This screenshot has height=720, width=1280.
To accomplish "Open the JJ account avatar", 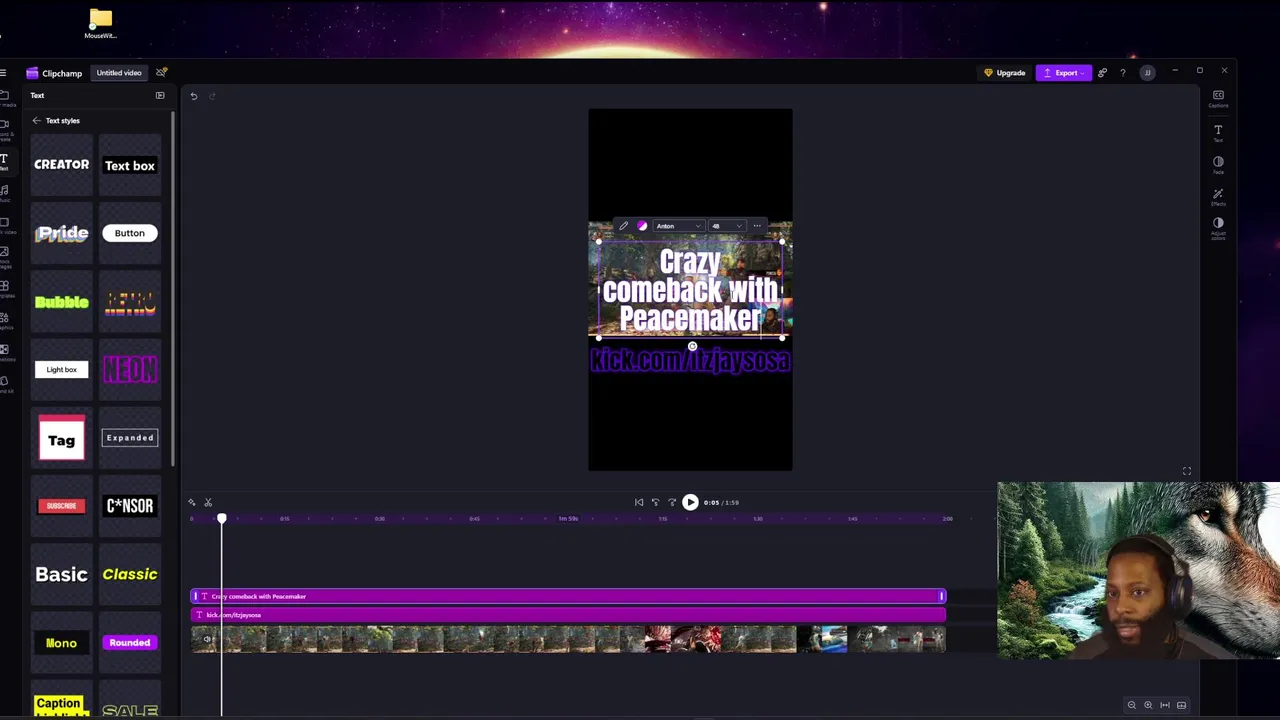I will [x=1147, y=73].
